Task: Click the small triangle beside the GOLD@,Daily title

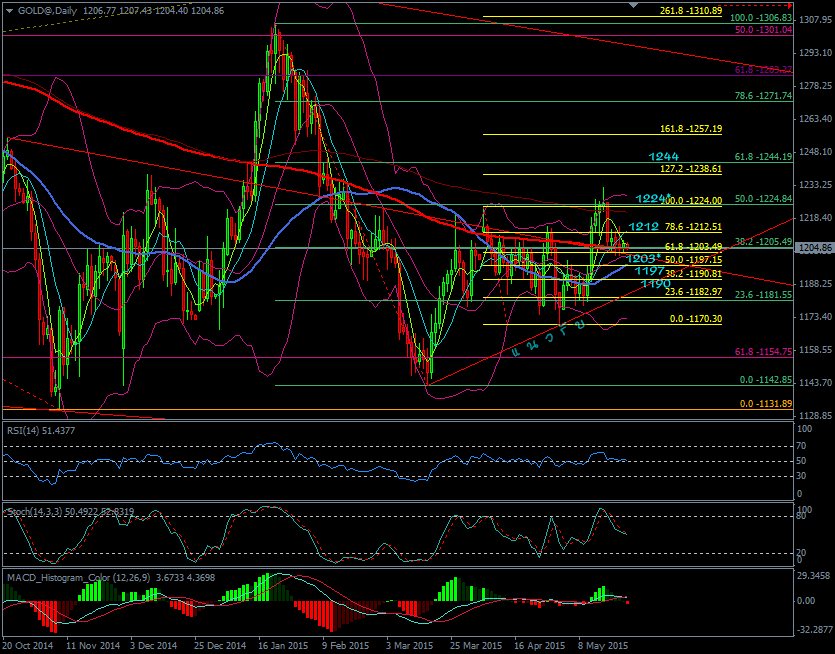Action: (x=11, y=10)
